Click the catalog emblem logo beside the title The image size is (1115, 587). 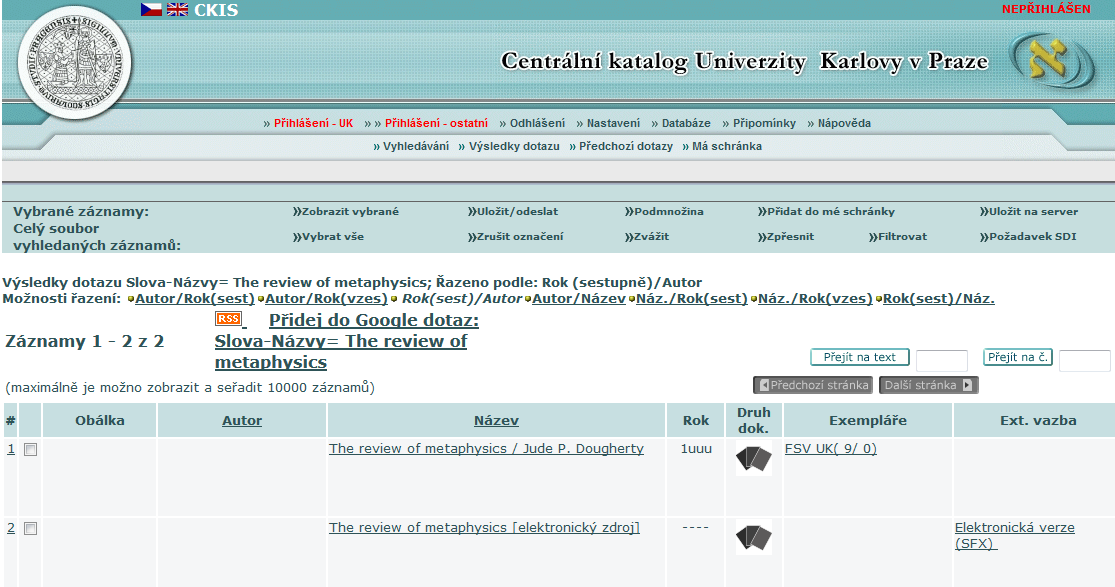pos(1053,61)
